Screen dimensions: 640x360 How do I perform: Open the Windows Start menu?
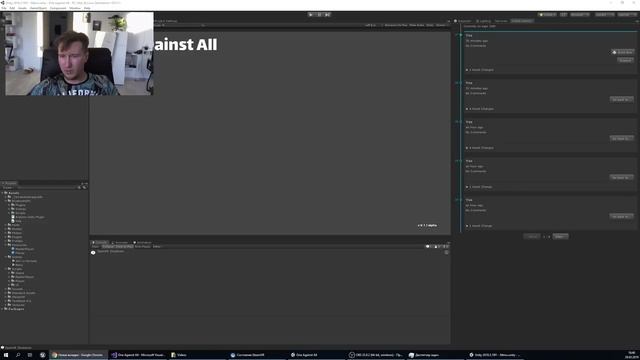tap(6, 355)
